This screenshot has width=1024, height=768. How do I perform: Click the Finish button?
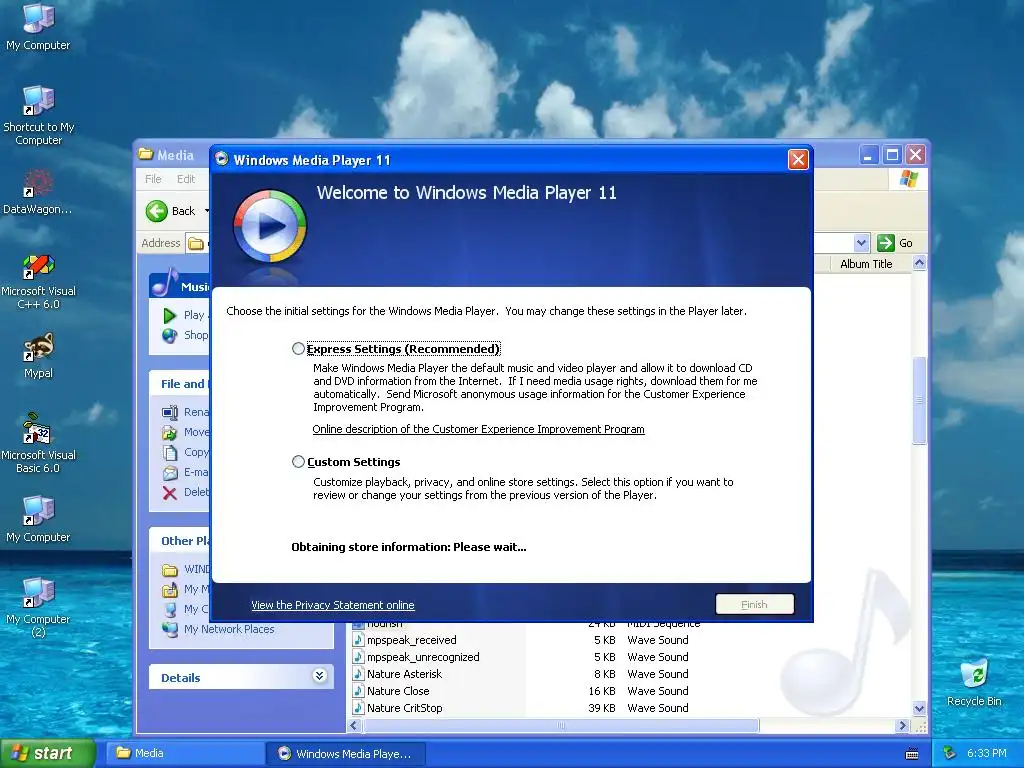[x=754, y=604]
